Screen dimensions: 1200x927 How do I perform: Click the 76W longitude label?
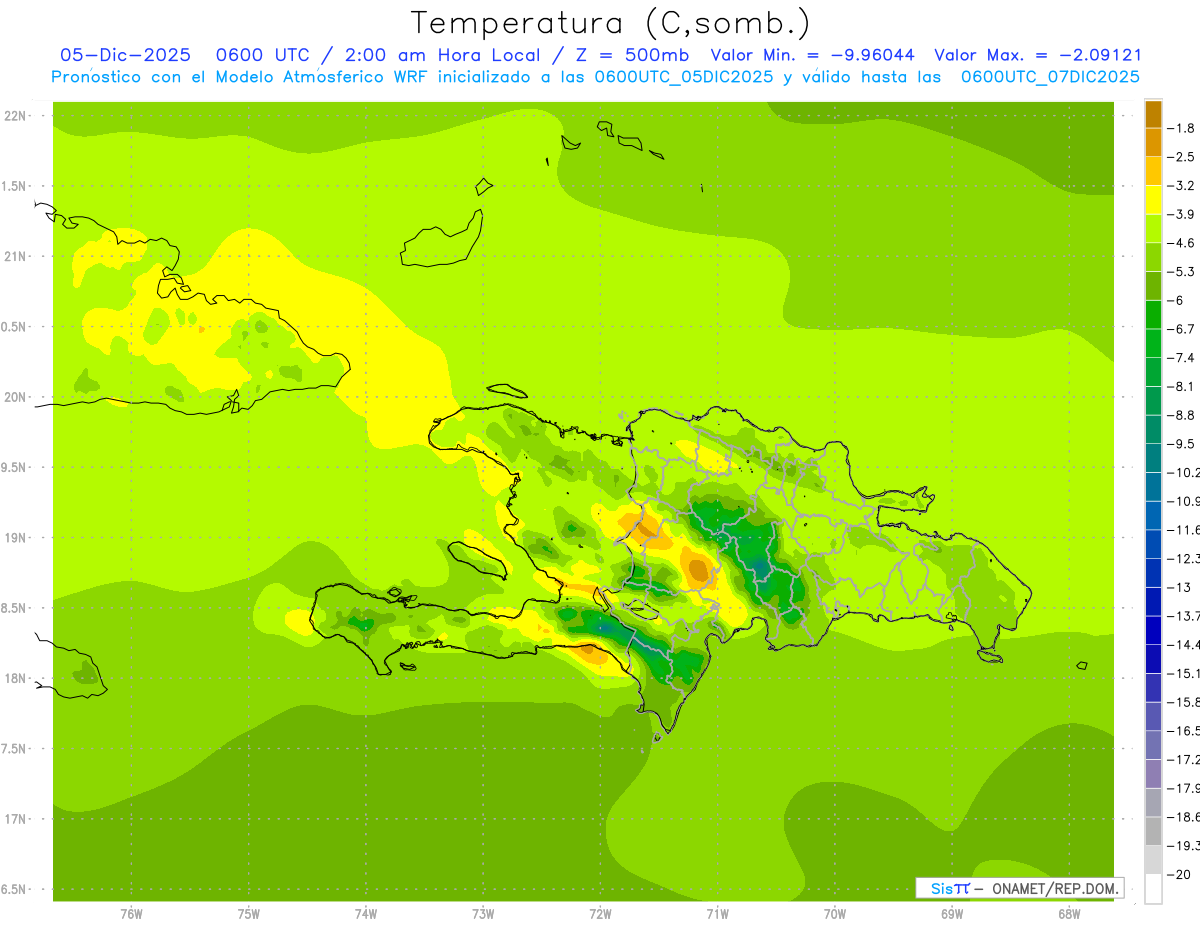pyautogui.click(x=131, y=913)
